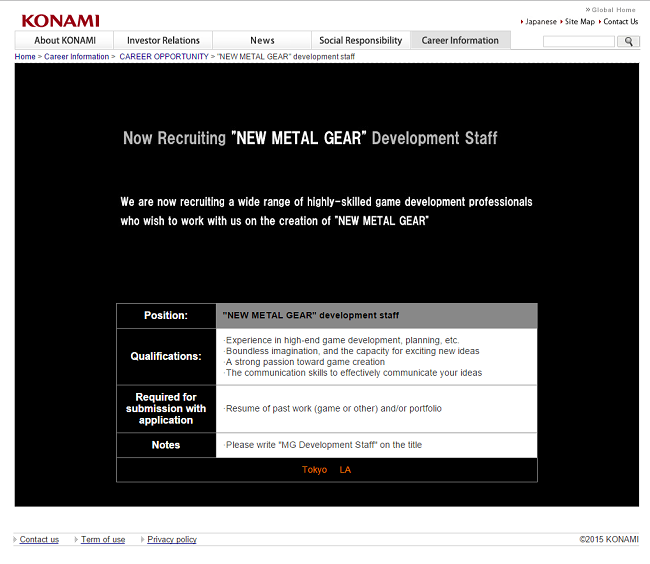This screenshot has width=650, height=564.
Task: Switch to the Japanese site version
Action: (x=541, y=21)
